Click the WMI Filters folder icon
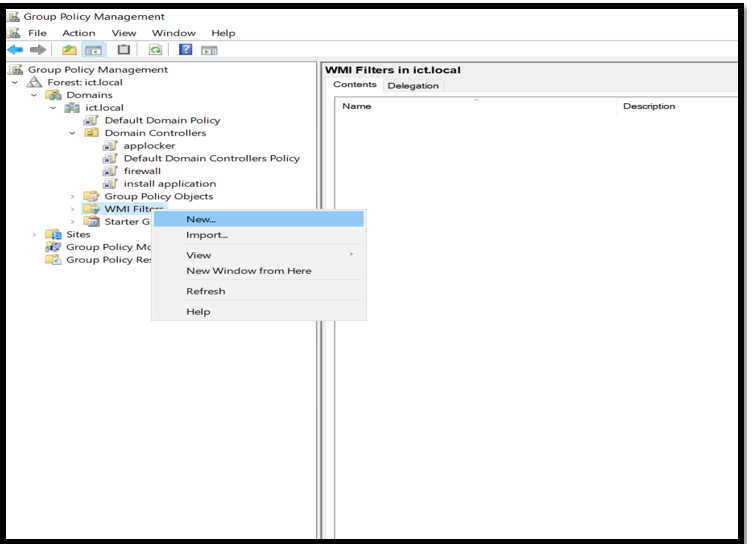 tap(91, 209)
